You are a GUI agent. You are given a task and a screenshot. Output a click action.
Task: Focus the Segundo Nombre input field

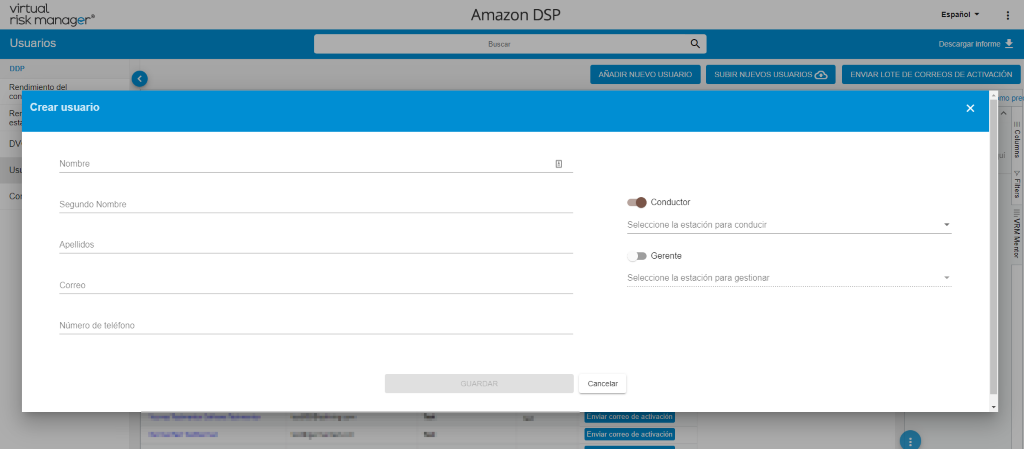pyautogui.click(x=316, y=204)
